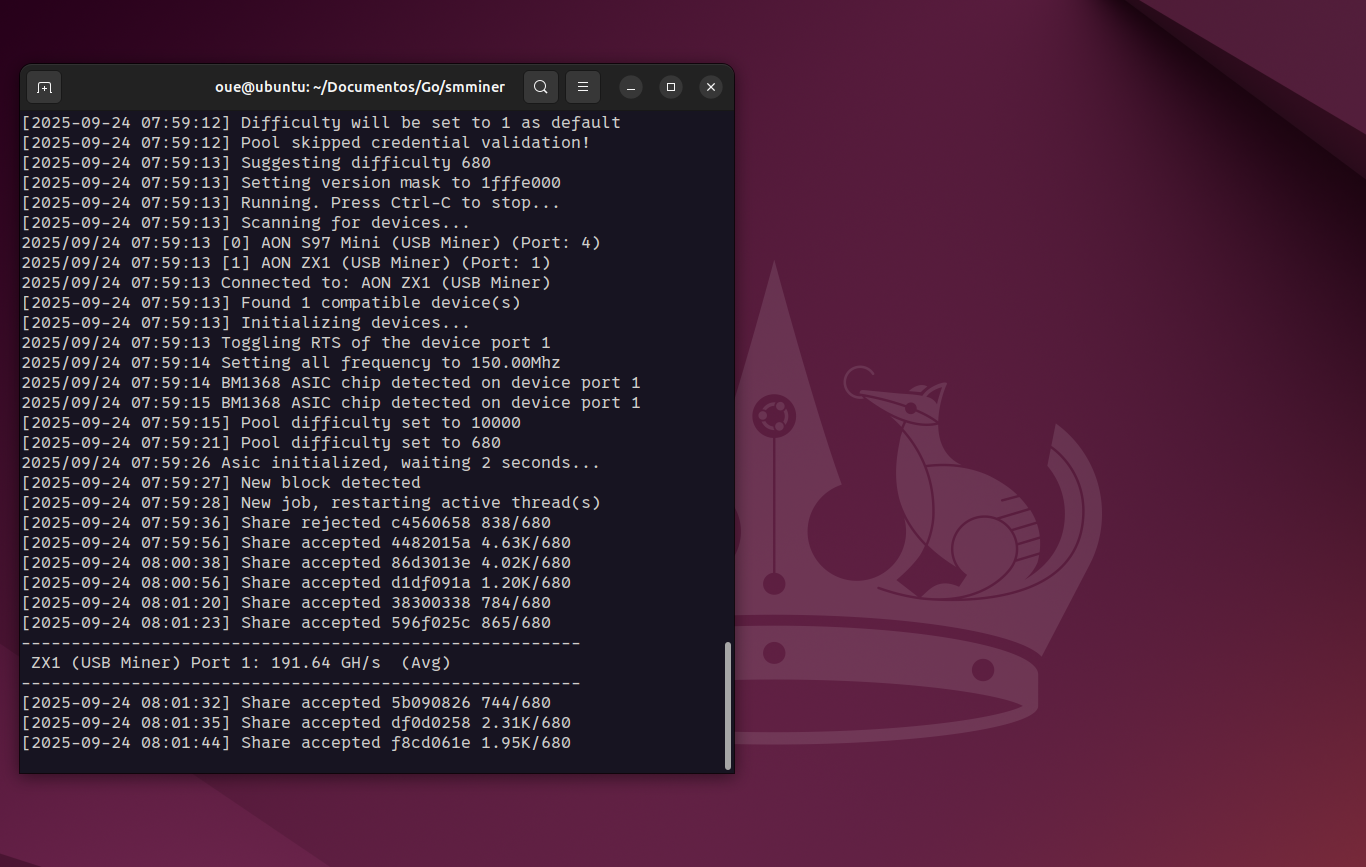Screen dimensions: 1366x867
Task: Click the terminal window title text
Action: click(x=360, y=87)
